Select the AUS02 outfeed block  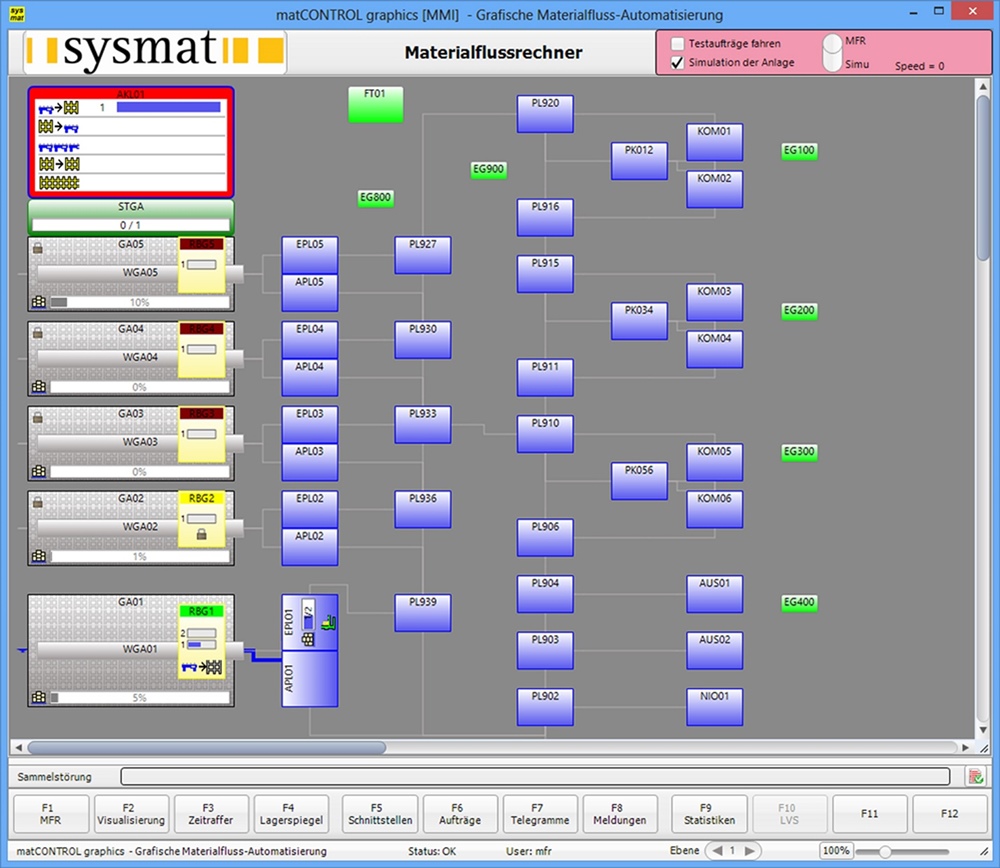click(x=714, y=651)
